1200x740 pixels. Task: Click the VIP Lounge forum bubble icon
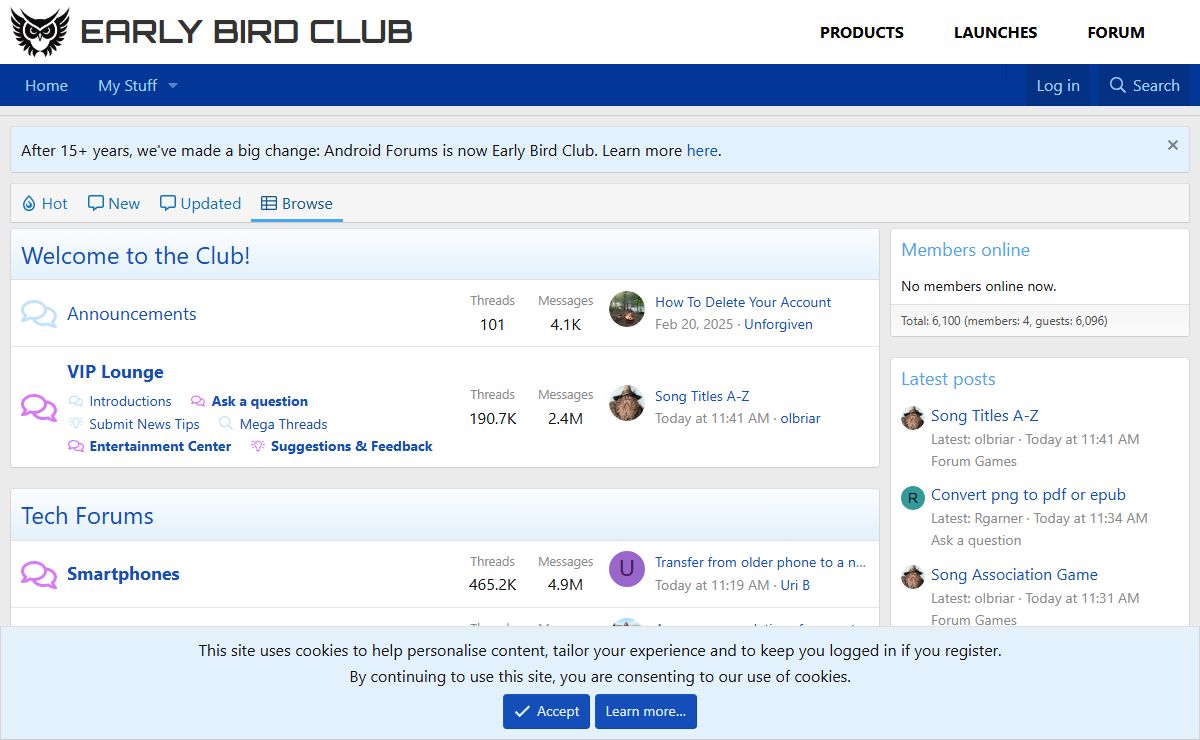[x=39, y=408]
